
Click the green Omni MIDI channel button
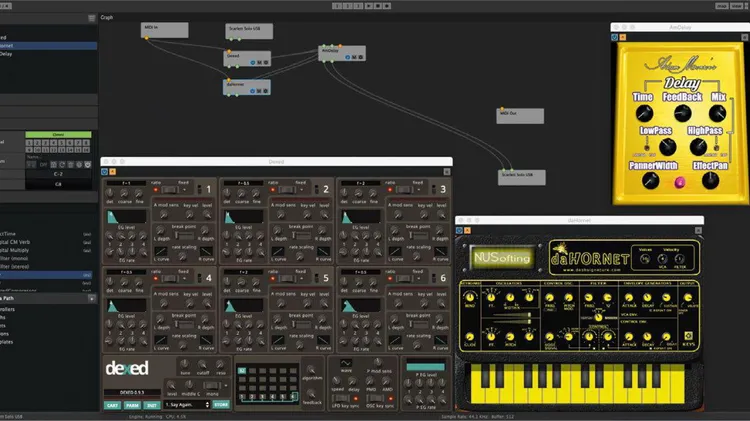point(58,135)
